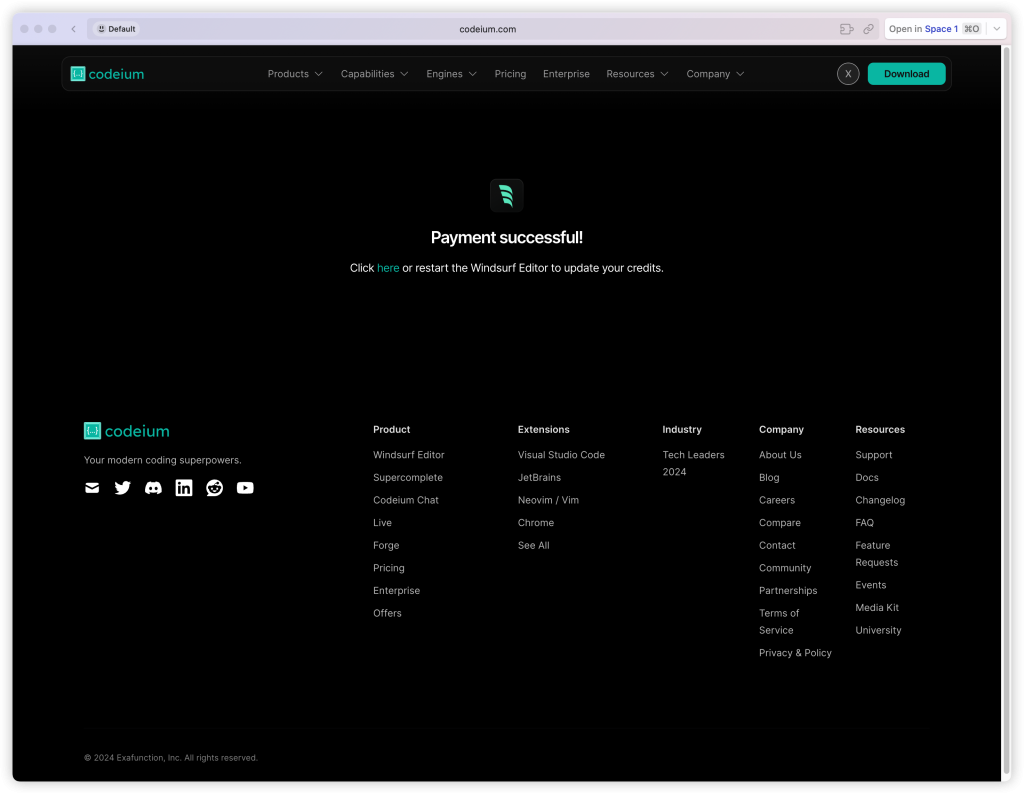Expand the Capabilities dropdown menu
Image resolution: width=1024 pixels, height=794 pixels.
point(374,74)
